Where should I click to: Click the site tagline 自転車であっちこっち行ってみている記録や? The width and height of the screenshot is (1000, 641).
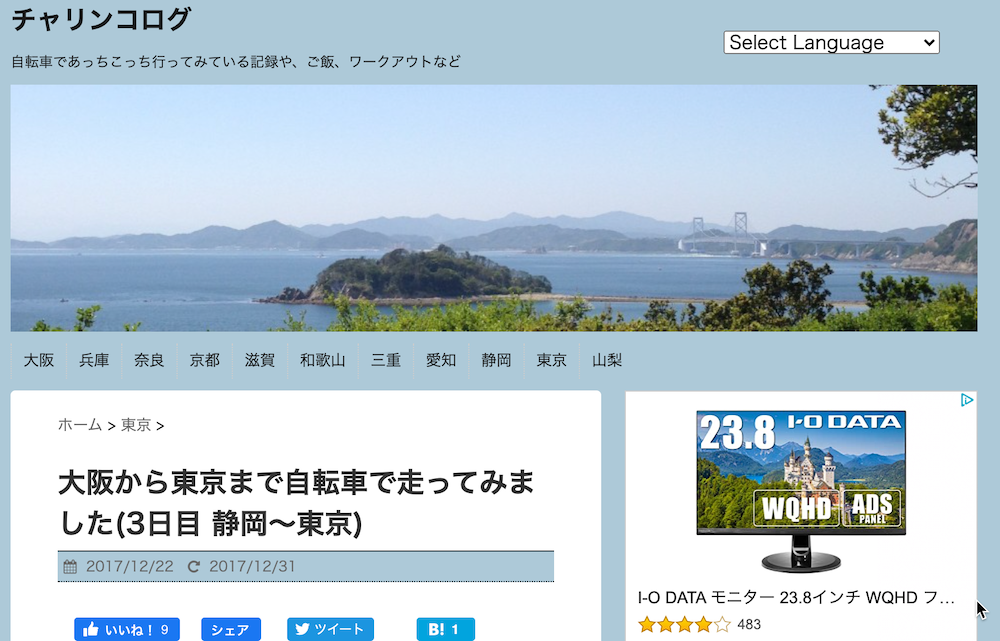(x=236, y=62)
